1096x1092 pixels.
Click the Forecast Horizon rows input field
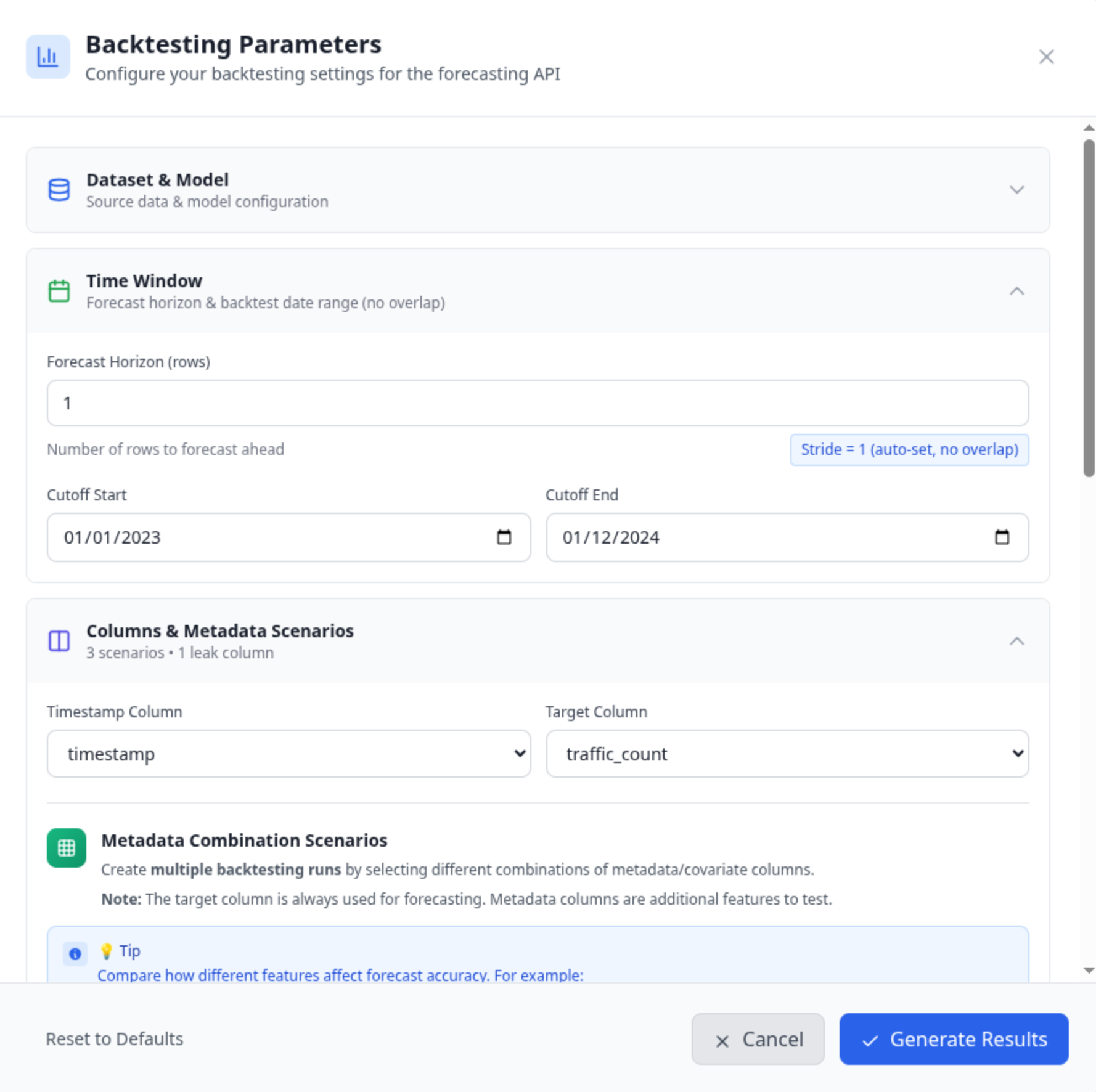click(538, 403)
